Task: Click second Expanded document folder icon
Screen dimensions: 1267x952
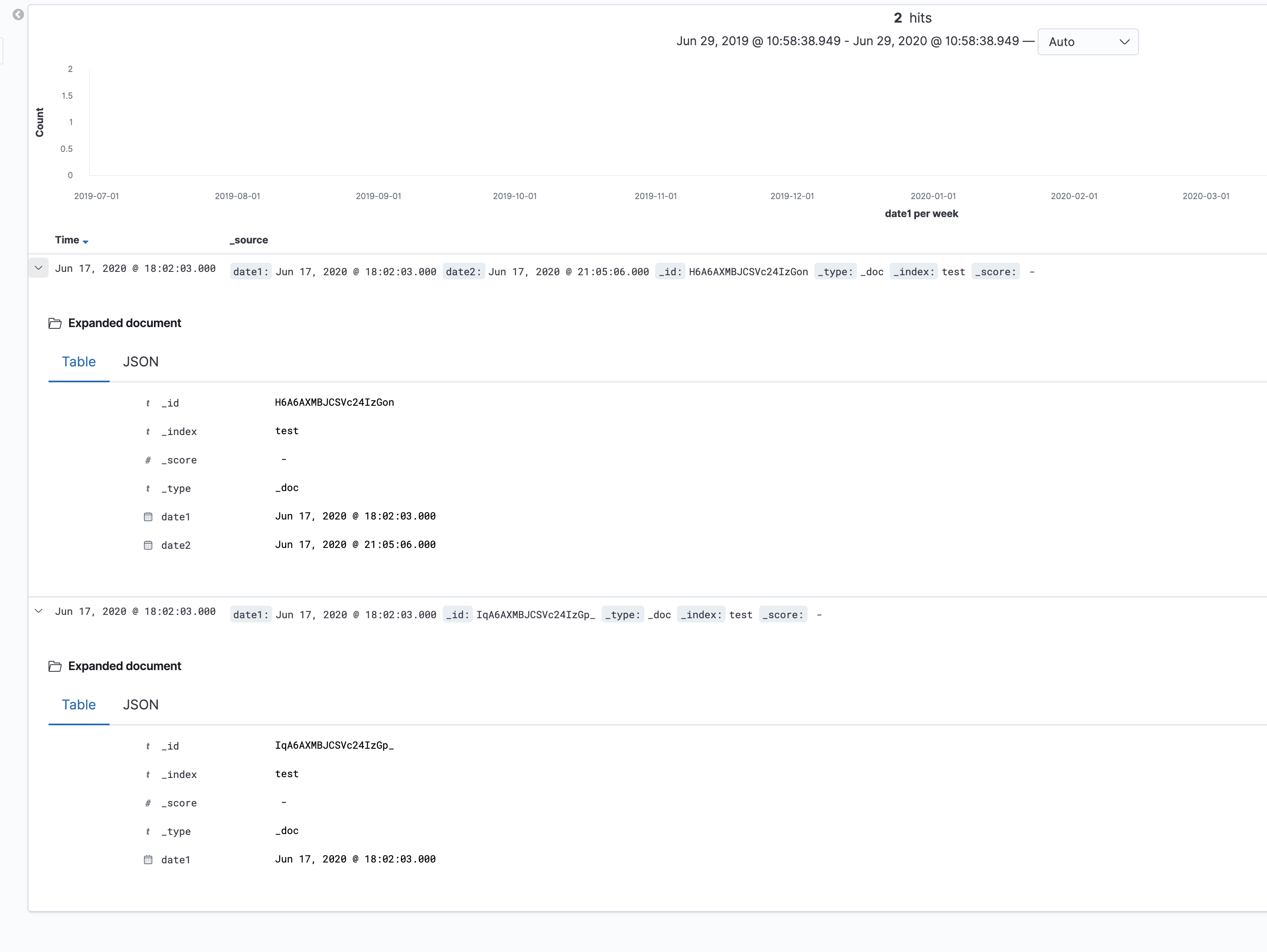Action: coord(55,666)
